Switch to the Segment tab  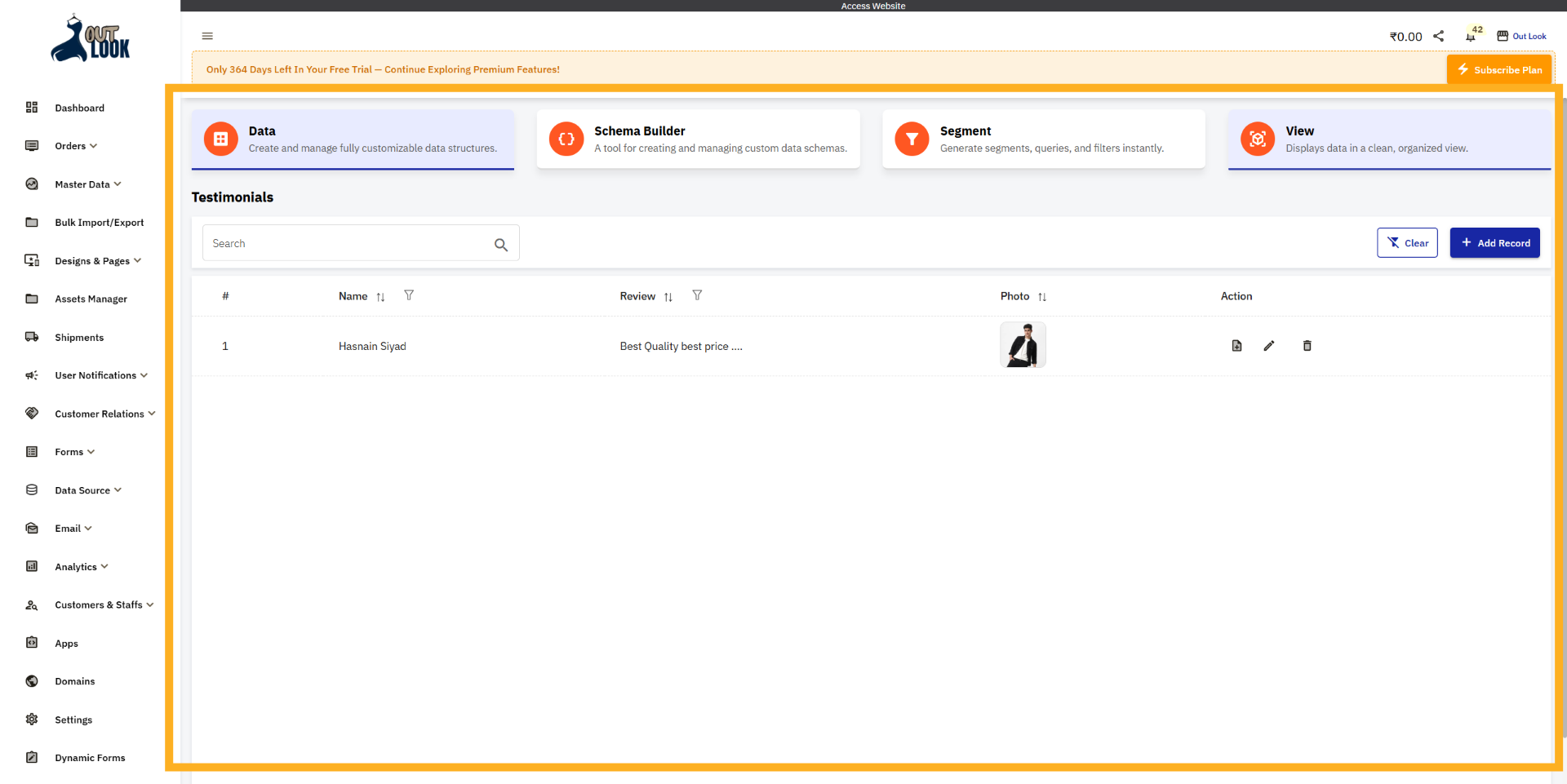coord(1043,139)
